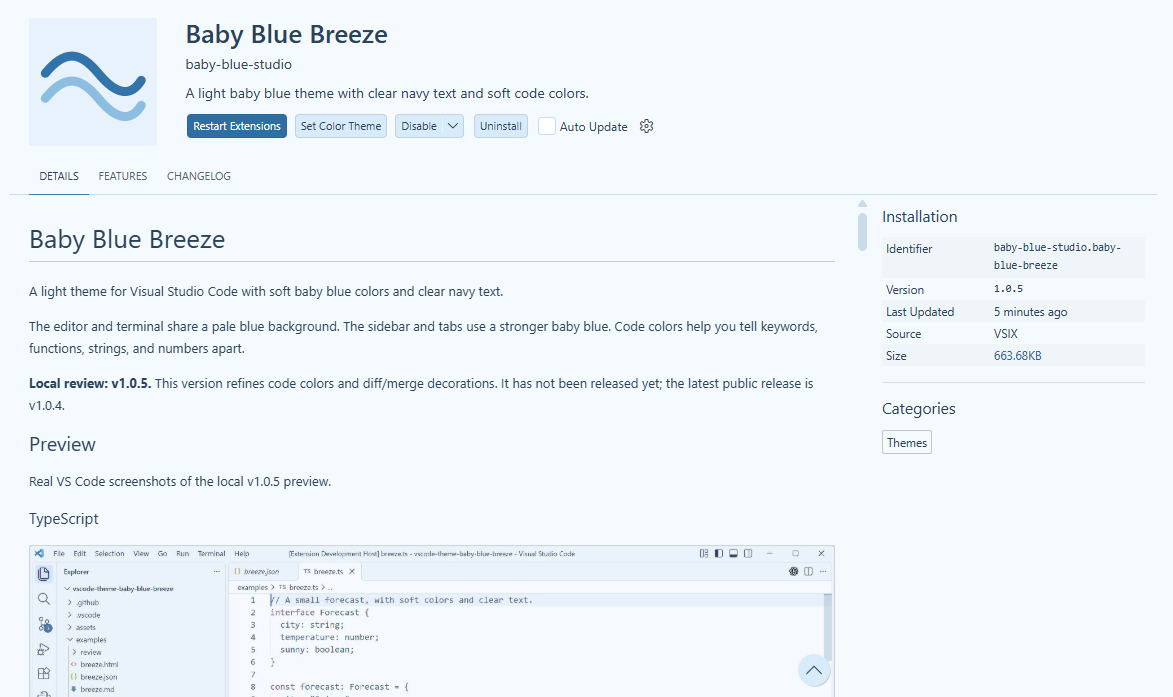
Task: Click the scroll-to-top arrow button
Action: (x=814, y=670)
